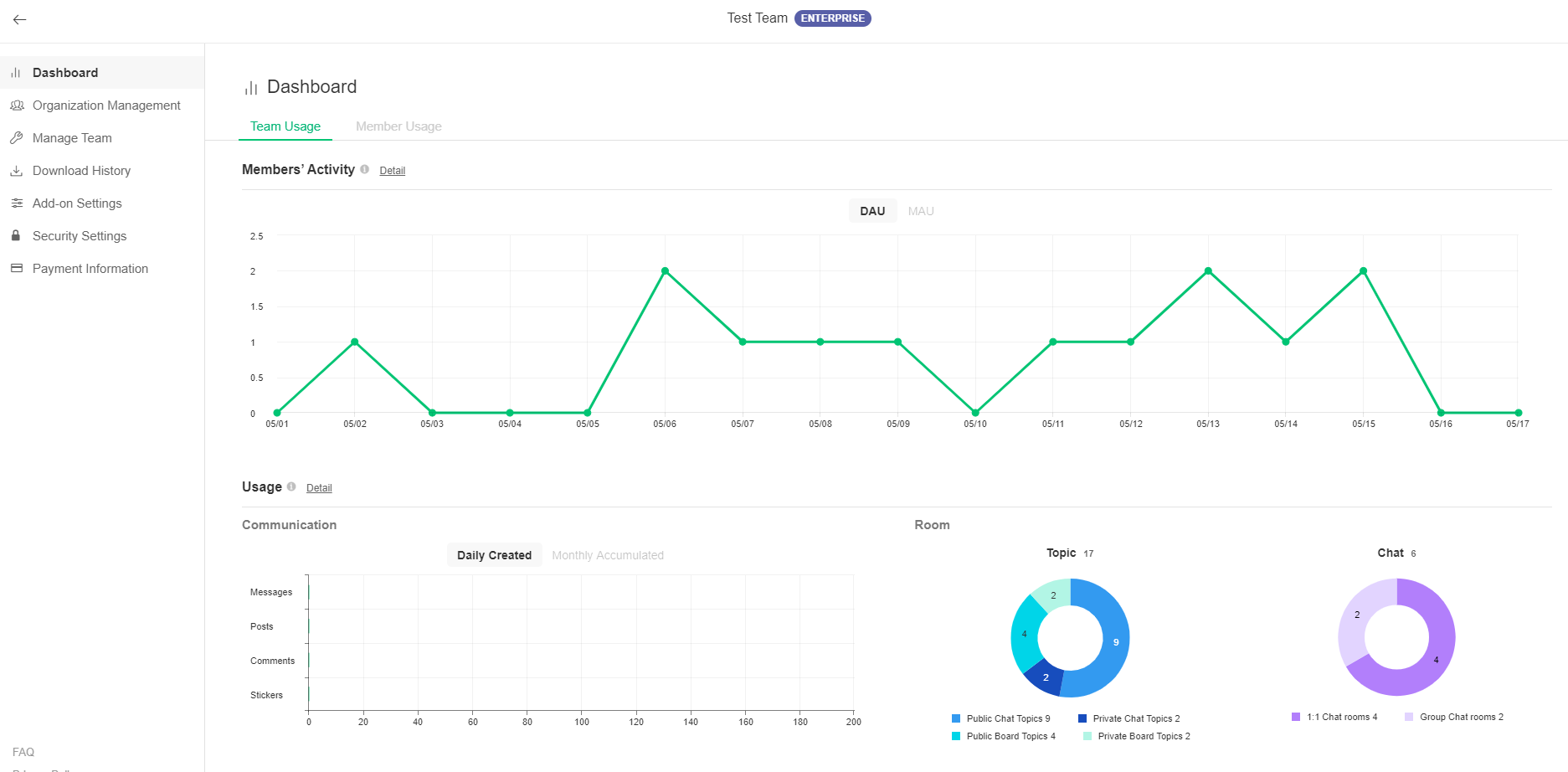Viewport: 1568px width, 772px height.
Task: Click the Security Settings lock icon
Action: [16, 236]
